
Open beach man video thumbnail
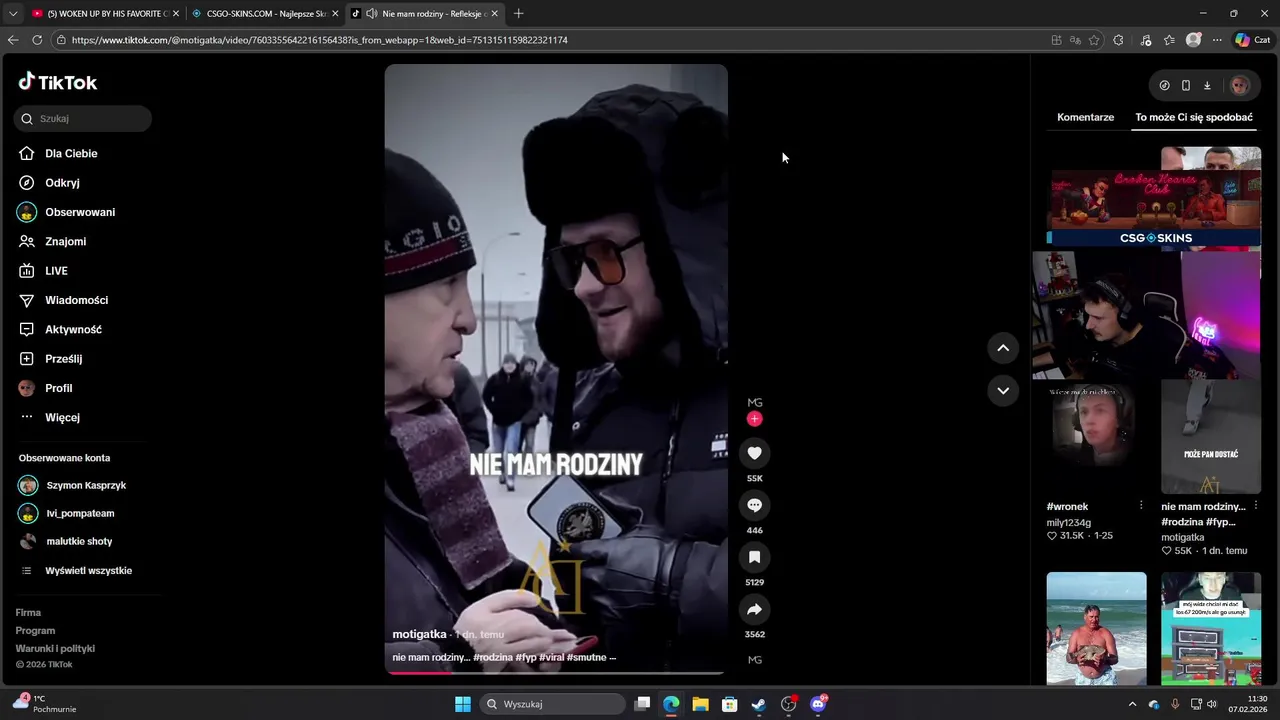(x=1096, y=628)
